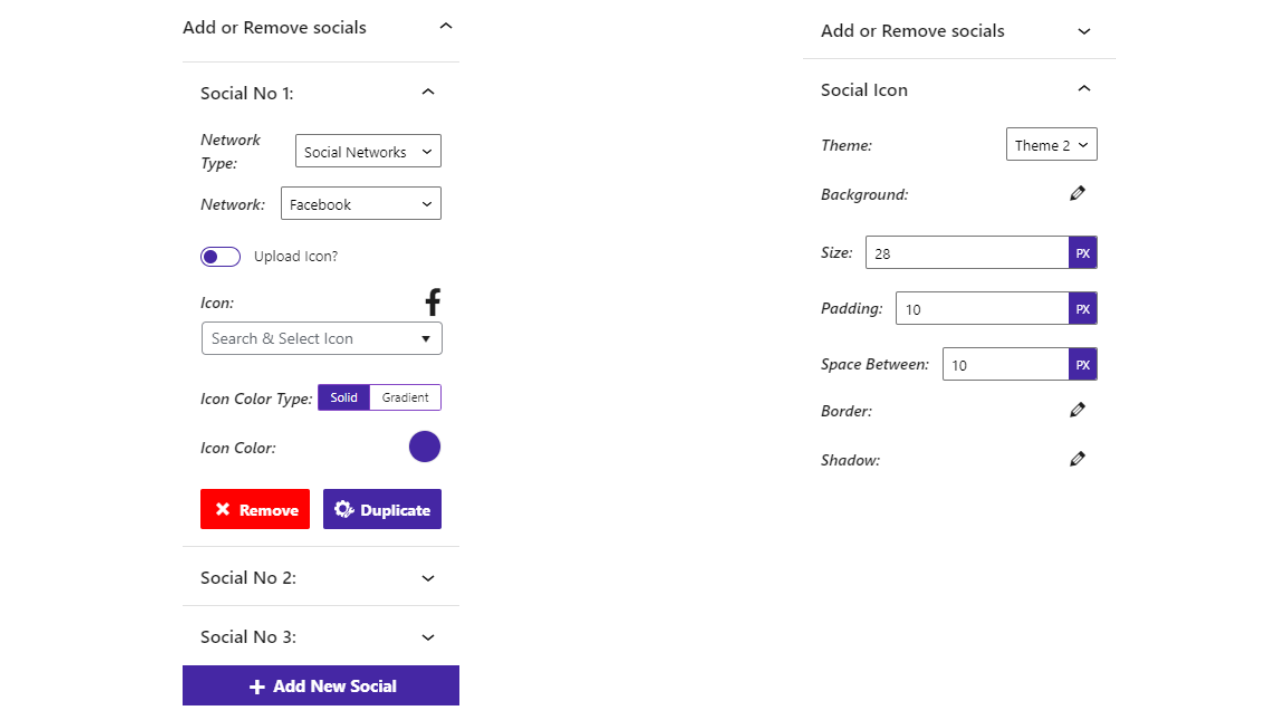Click the Facebook icon preview

tap(432, 302)
